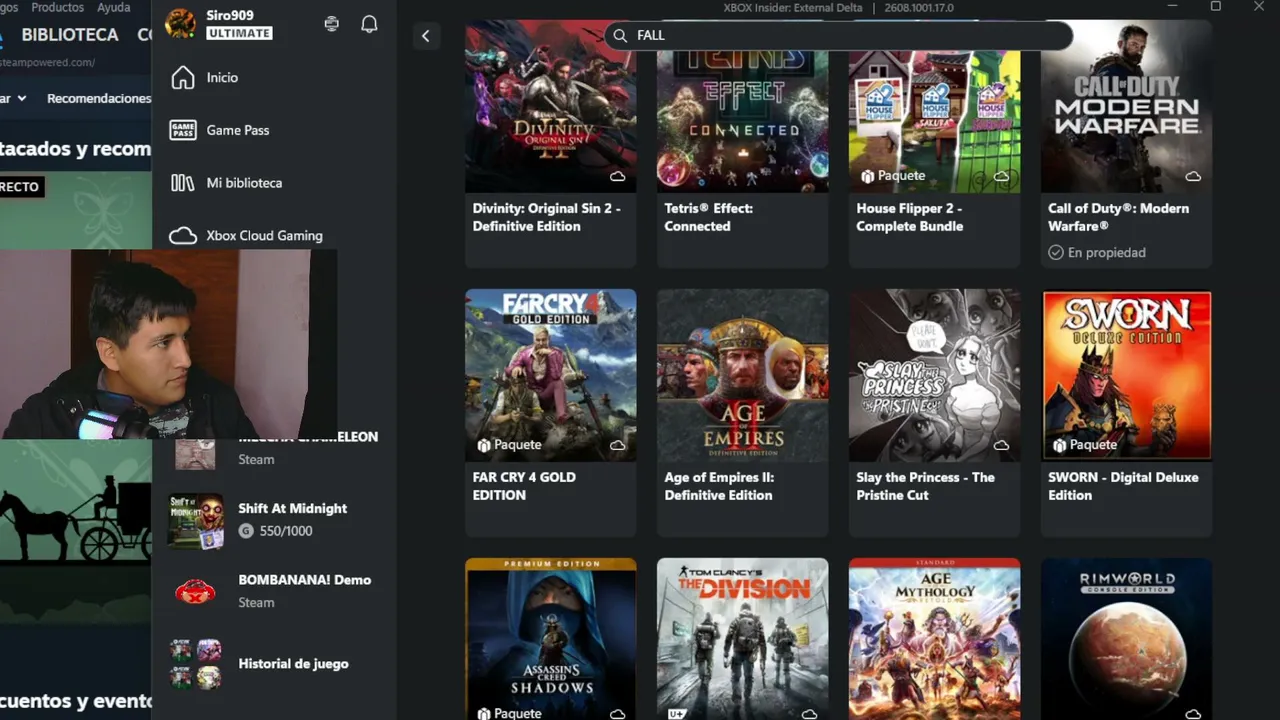1280x720 pixels.
Task: Click the Paquete badge on House Flipper 2
Action: coord(893,176)
